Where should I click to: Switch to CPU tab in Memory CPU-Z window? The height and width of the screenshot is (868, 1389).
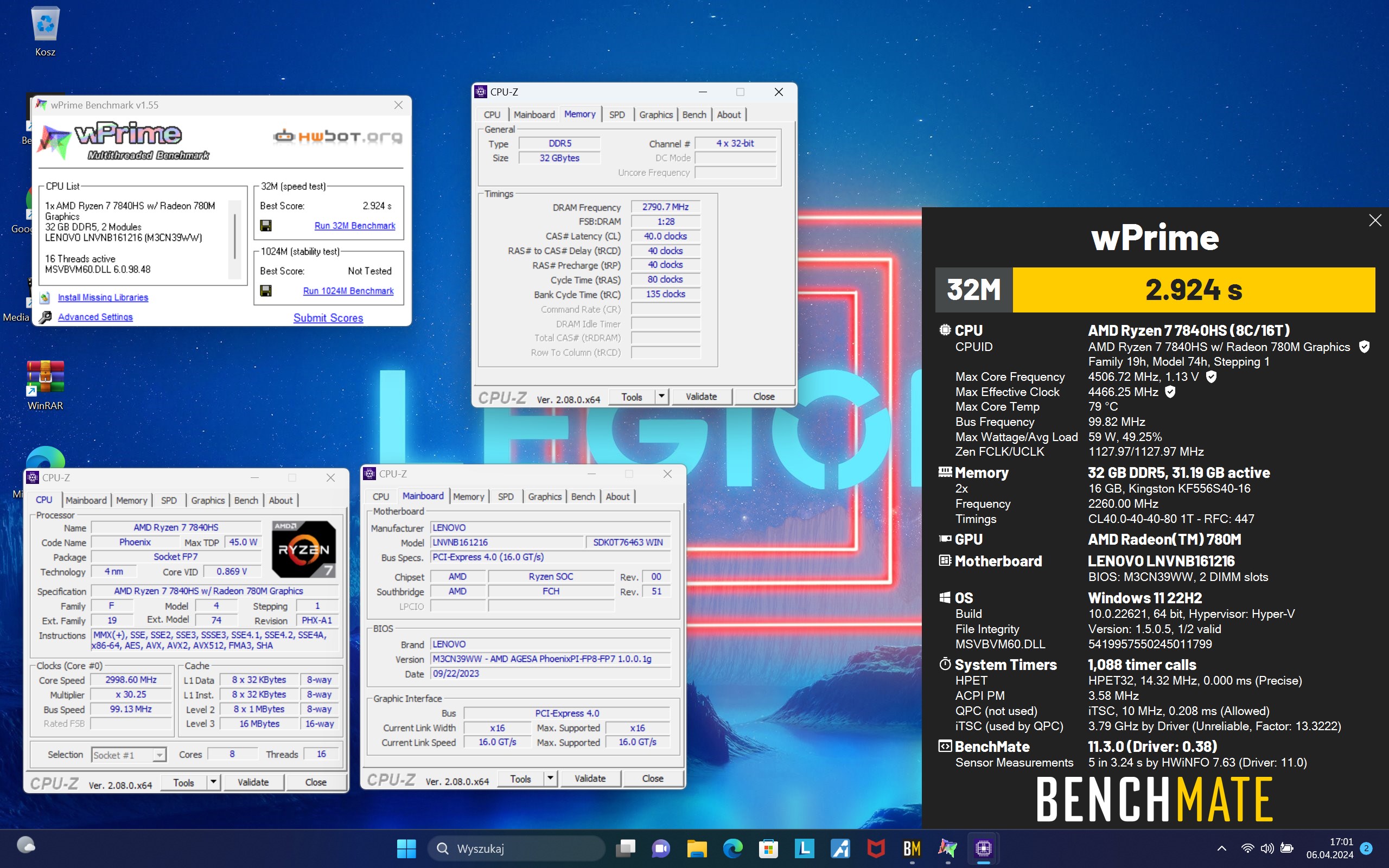pyautogui.click(x=492, y=114)
